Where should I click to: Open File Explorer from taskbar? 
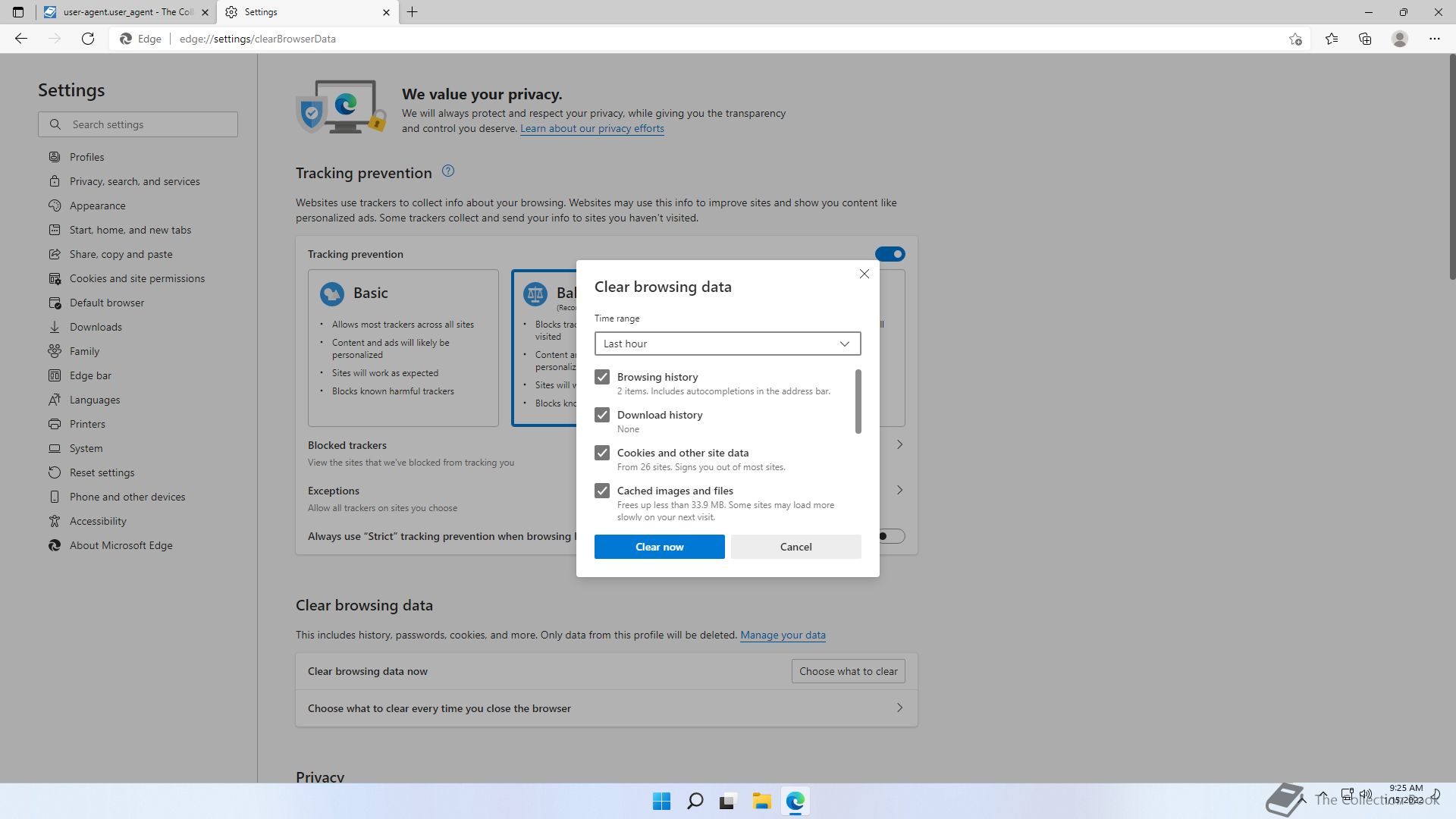tap(761, 801)
